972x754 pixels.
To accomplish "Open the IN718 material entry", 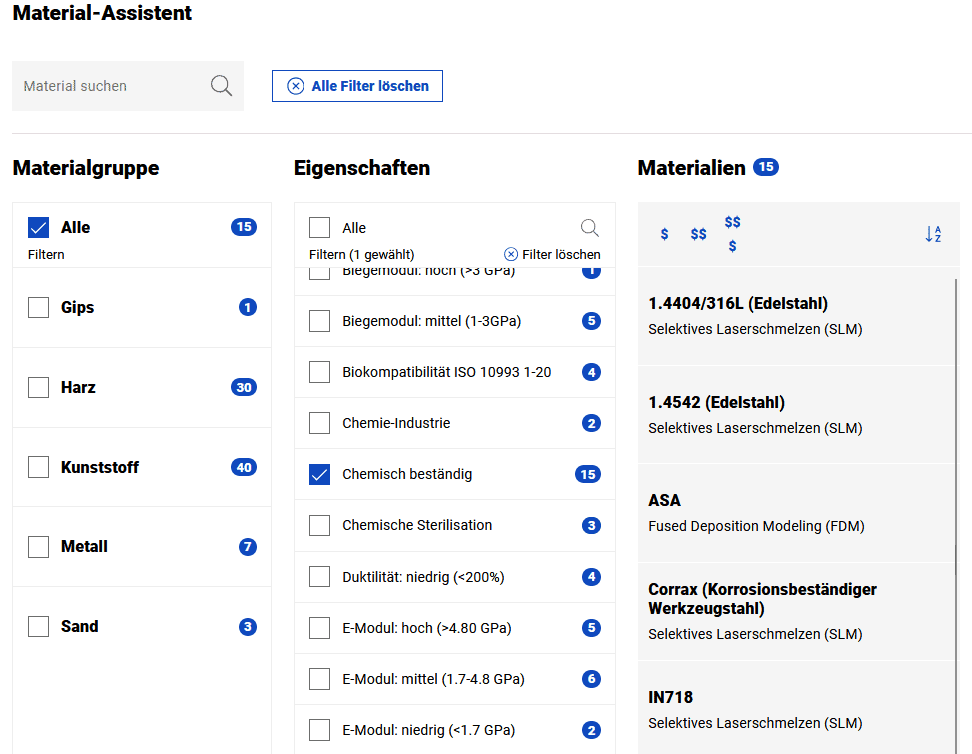I will pos(796,709).
